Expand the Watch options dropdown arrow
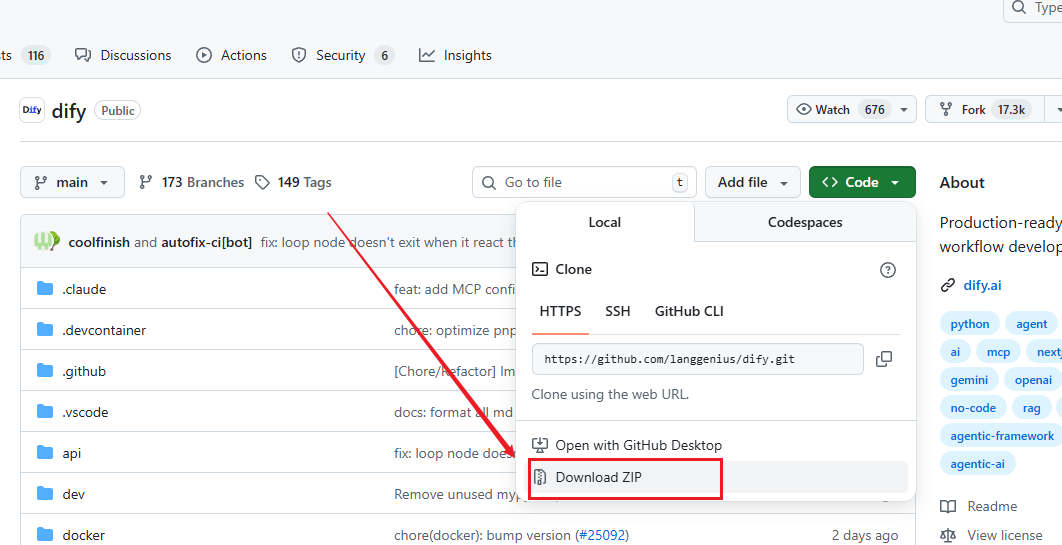This screenshot has width=1062, height=545. 904,110
